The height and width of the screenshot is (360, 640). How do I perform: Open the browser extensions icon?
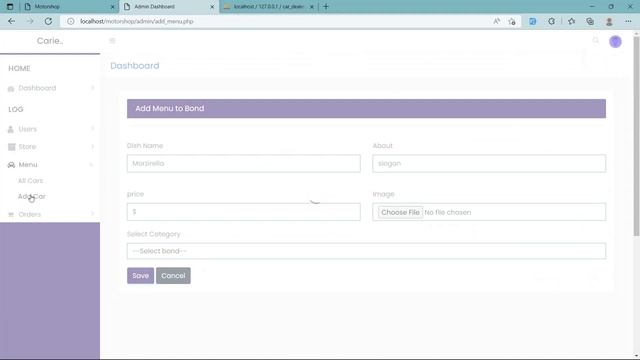tap(551, 21)
